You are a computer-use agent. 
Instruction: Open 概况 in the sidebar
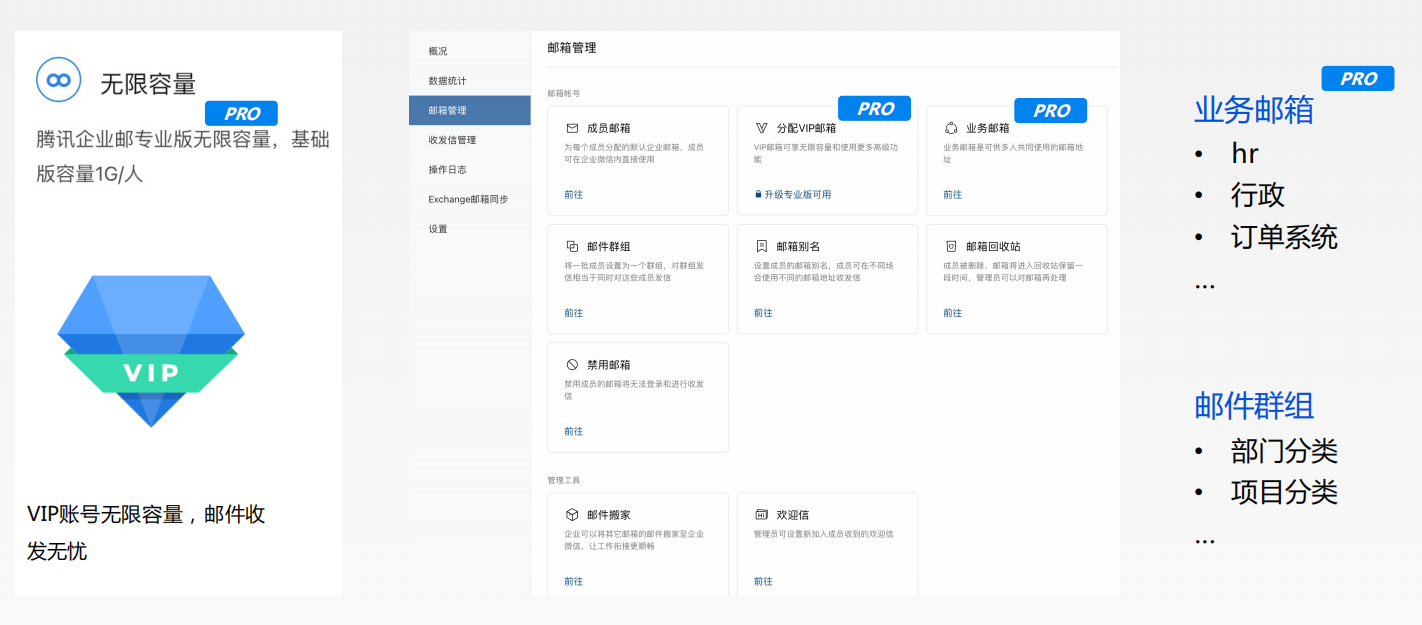pos(438,51)
